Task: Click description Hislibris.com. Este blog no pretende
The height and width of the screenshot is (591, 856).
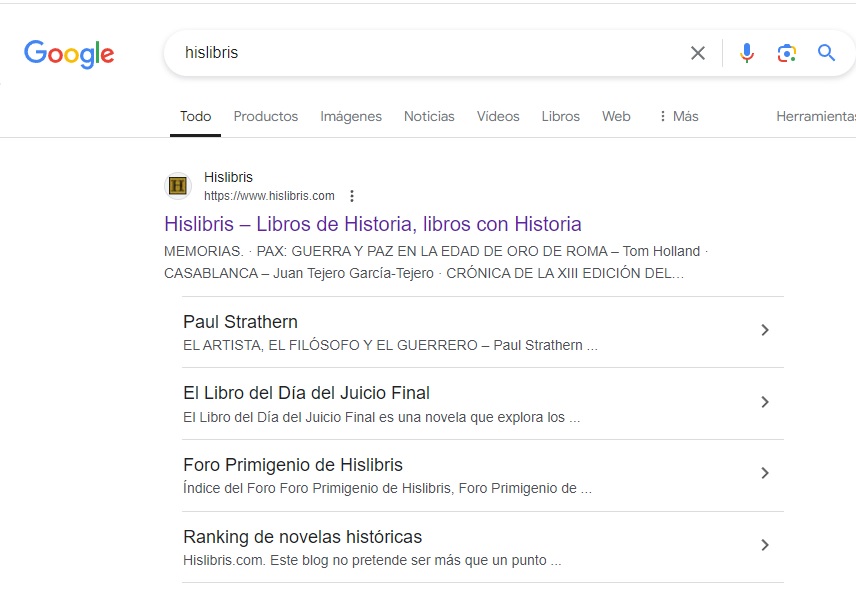Action: (x=372, y=560)
